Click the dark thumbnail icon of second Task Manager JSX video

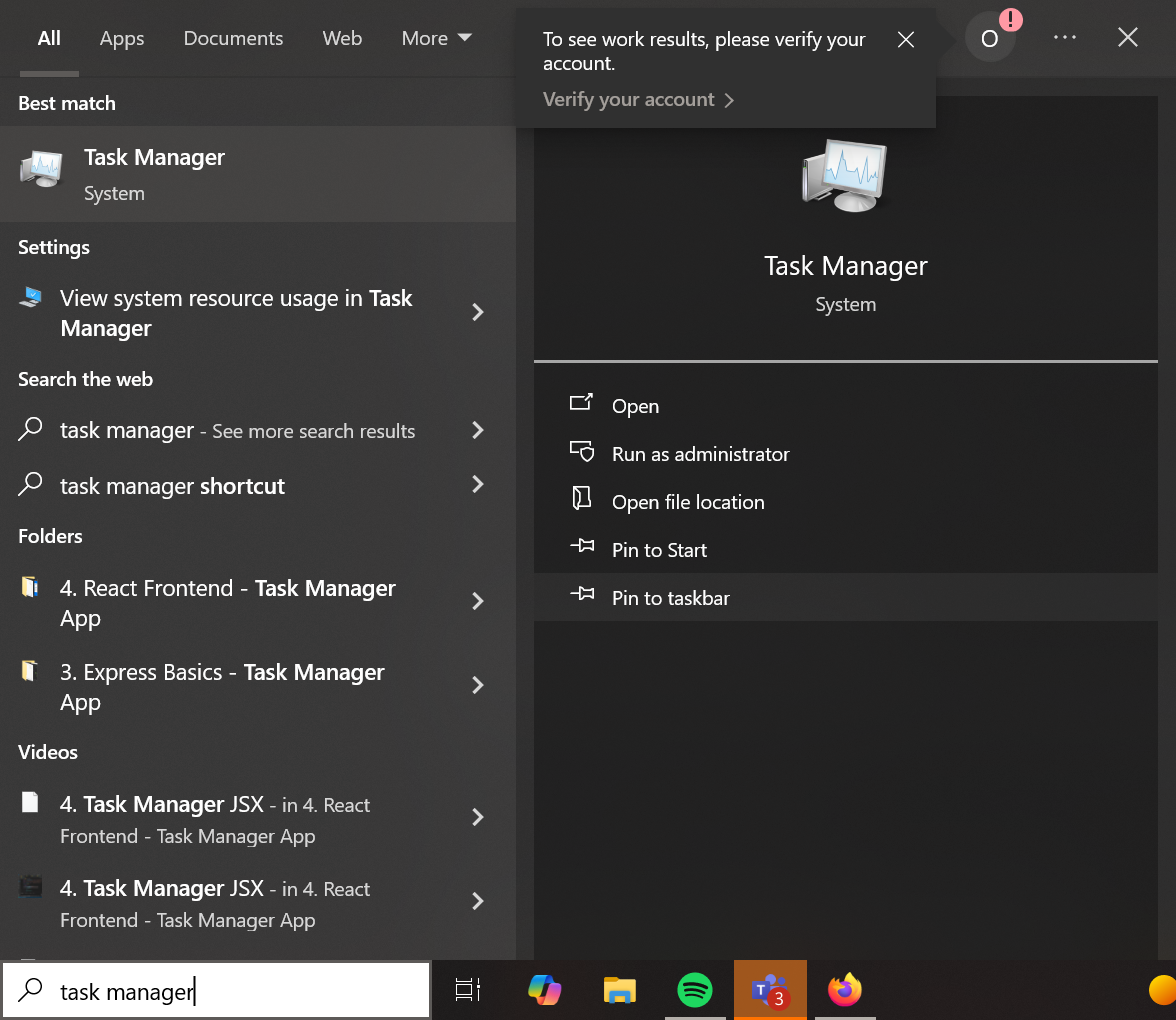coord(30,886)
